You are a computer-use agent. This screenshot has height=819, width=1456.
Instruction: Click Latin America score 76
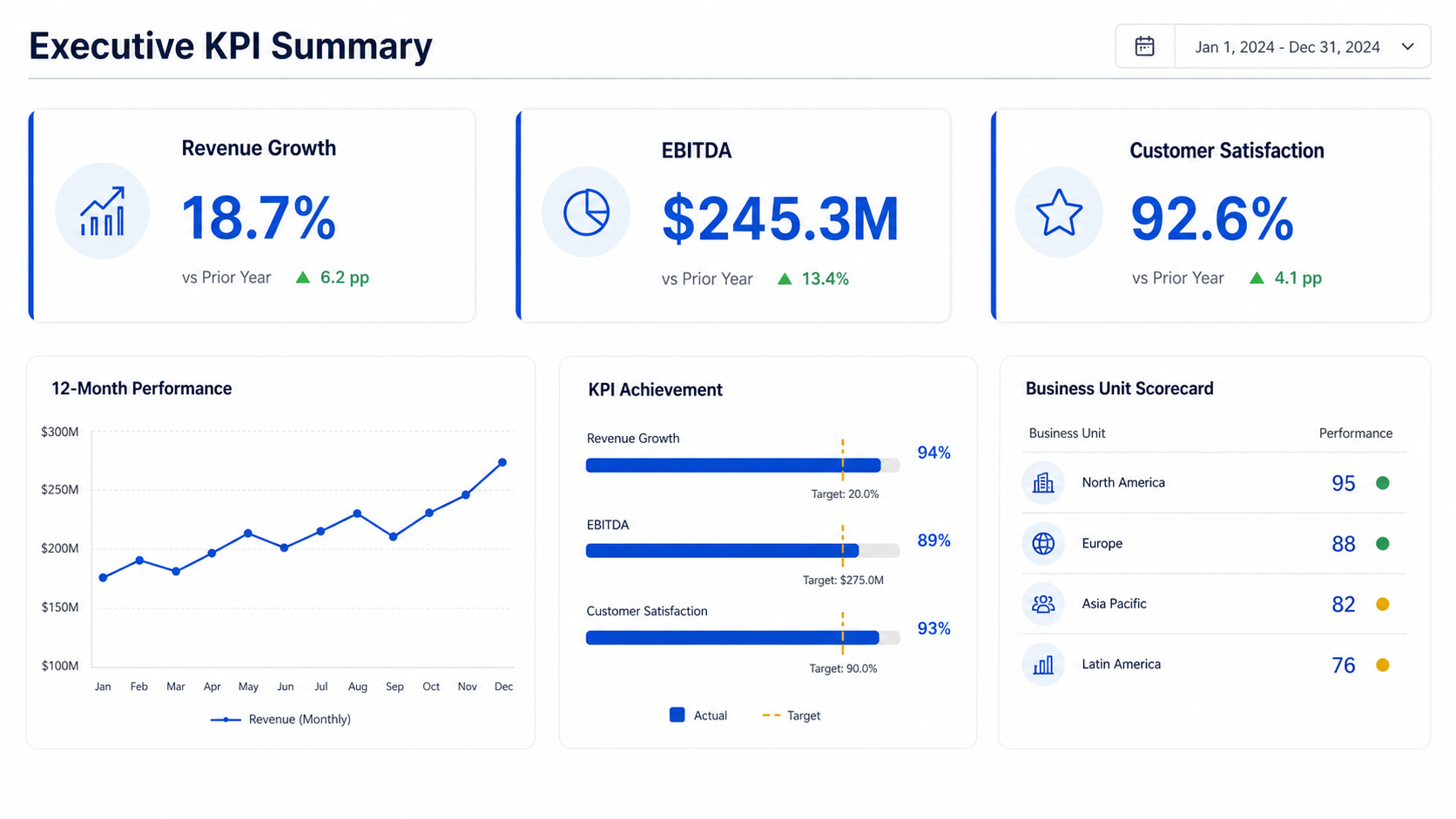coord(1343,665)
